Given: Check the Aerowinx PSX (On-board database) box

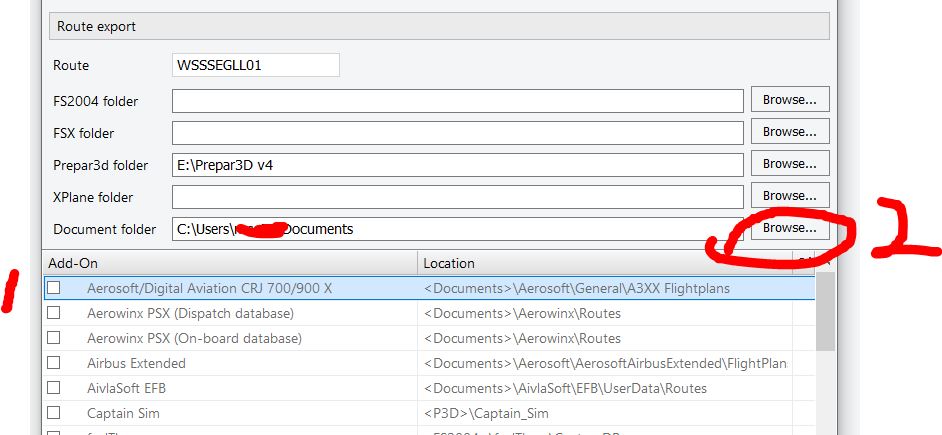Looking at the screenshot, I should (54, 338).
